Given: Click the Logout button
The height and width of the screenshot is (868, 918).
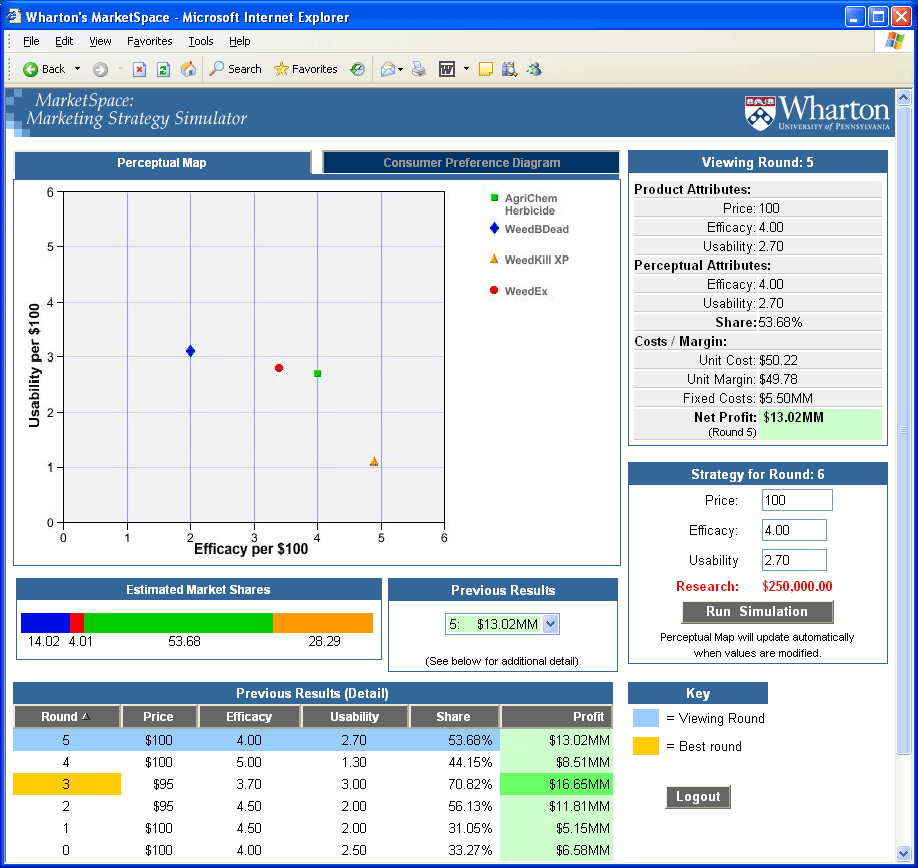Looking at the screenshot, I should click(698, 797).
